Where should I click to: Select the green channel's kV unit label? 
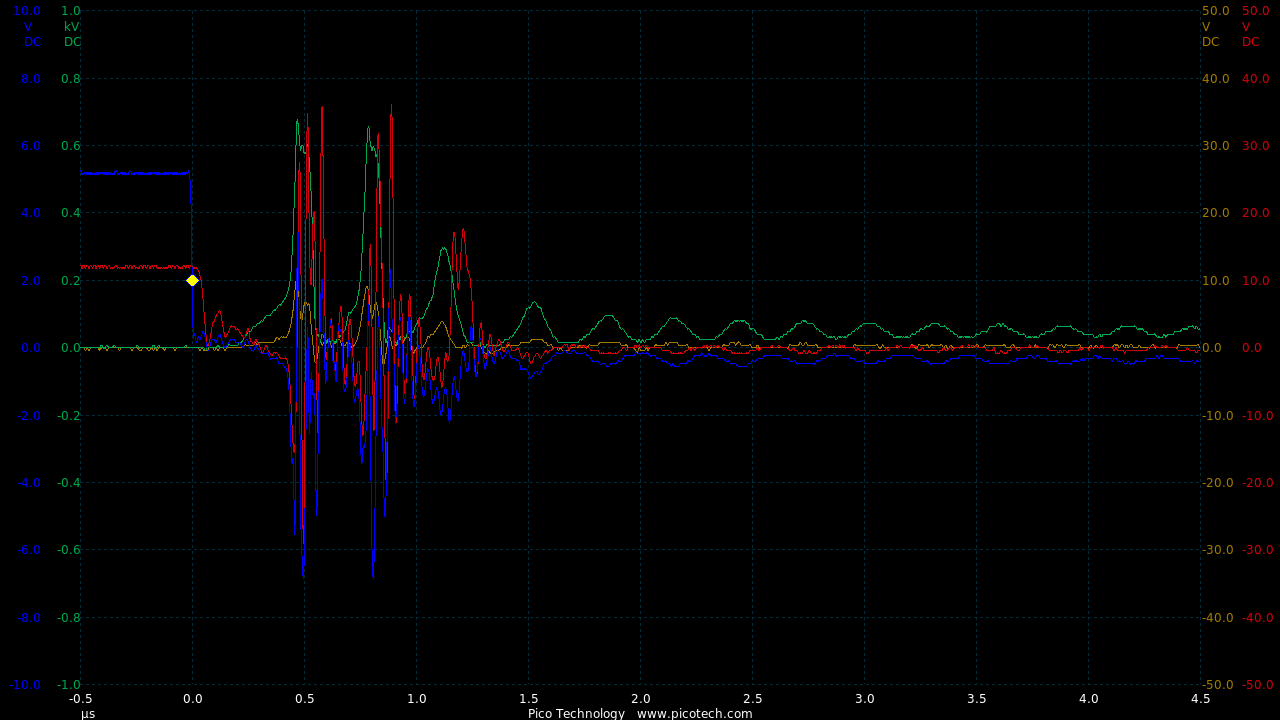[72, 27]
